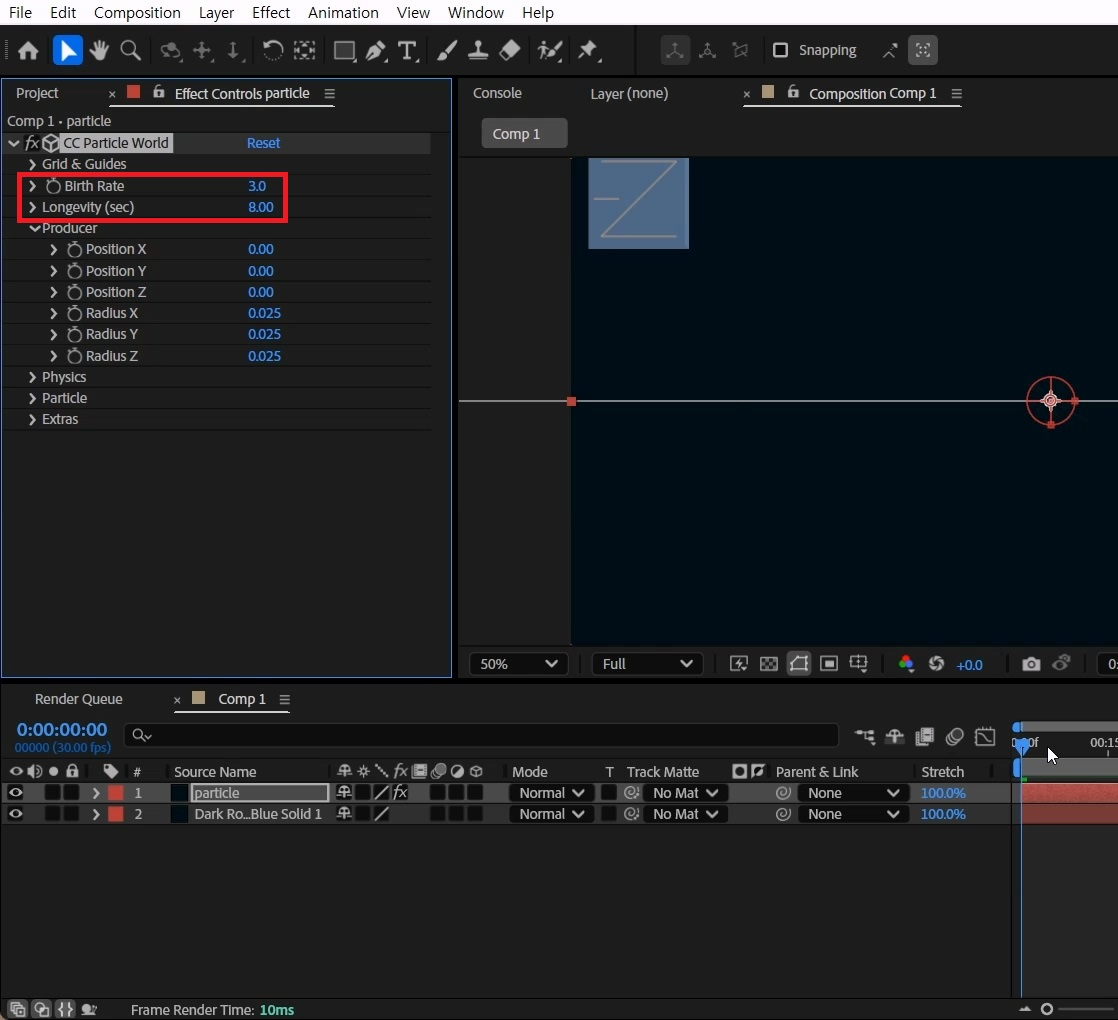Click the timeline zoom slider
This screenshot has height=1020, width=1118.
tap(1046, 1009)
